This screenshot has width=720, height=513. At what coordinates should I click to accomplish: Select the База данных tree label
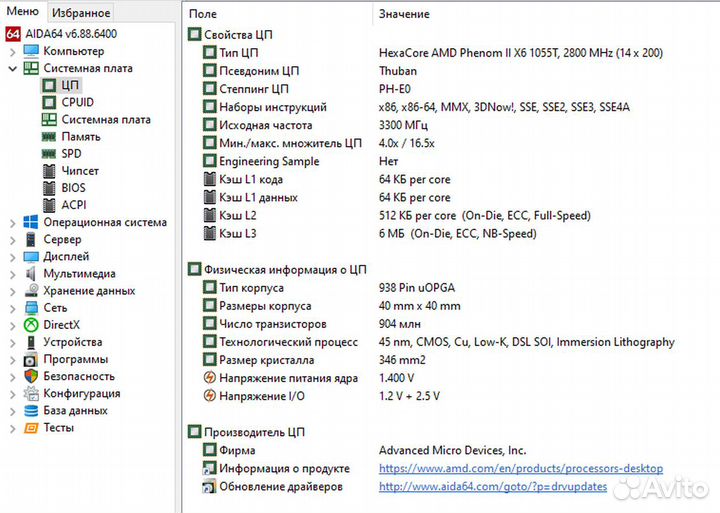(x=75, y=411)
